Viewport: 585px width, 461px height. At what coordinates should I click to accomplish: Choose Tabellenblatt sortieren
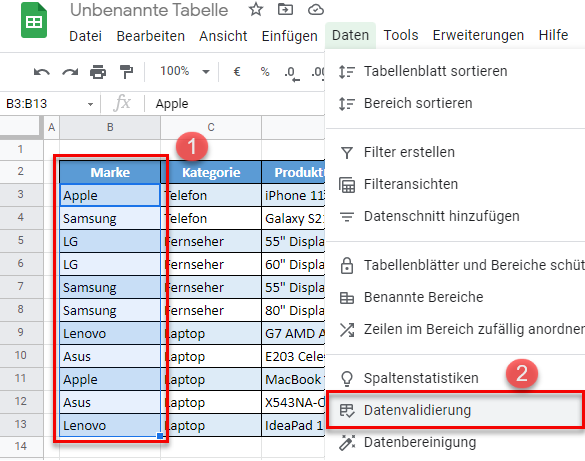pos(455,71)
